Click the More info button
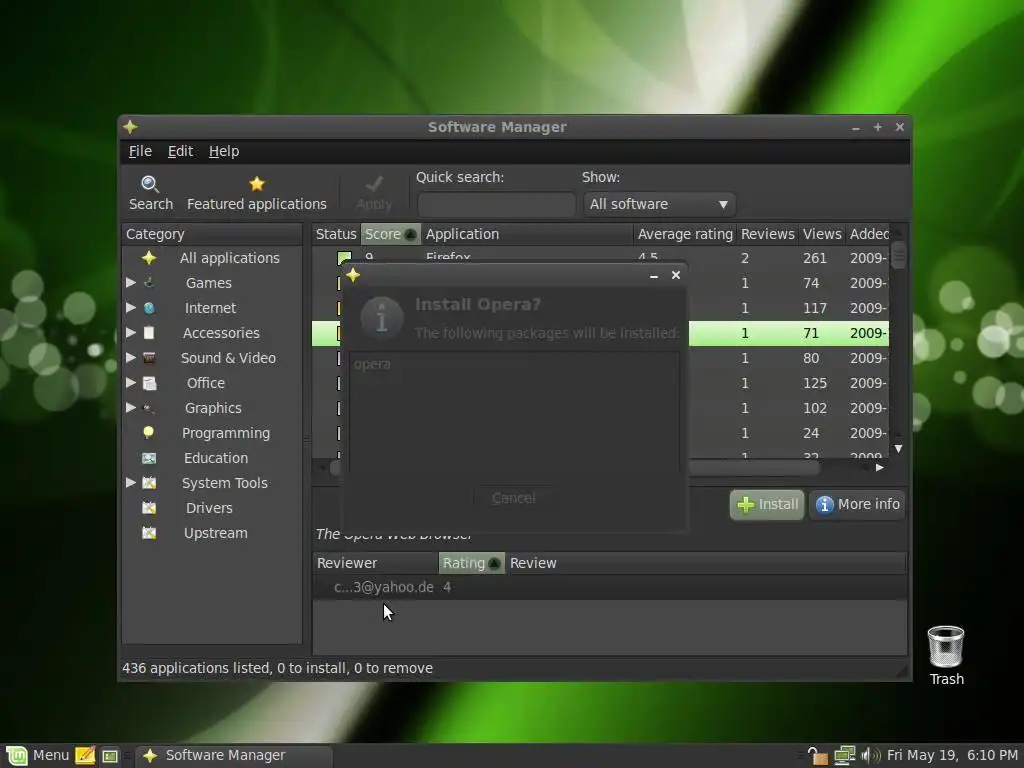This screenshot has height=768, width=1024. click(x=857, y=505)
